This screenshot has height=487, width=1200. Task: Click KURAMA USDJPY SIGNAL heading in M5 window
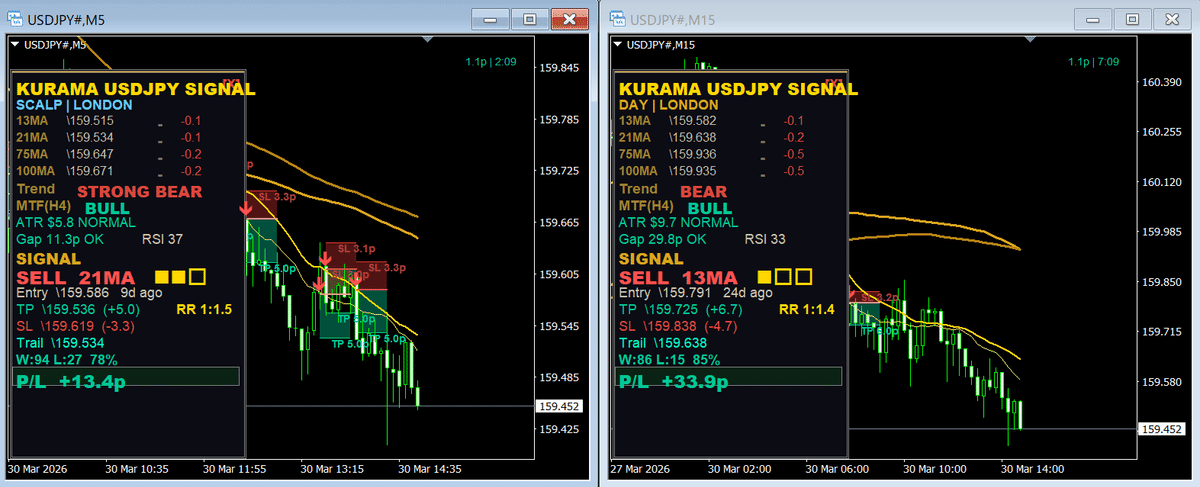click(x=136, y=88)
